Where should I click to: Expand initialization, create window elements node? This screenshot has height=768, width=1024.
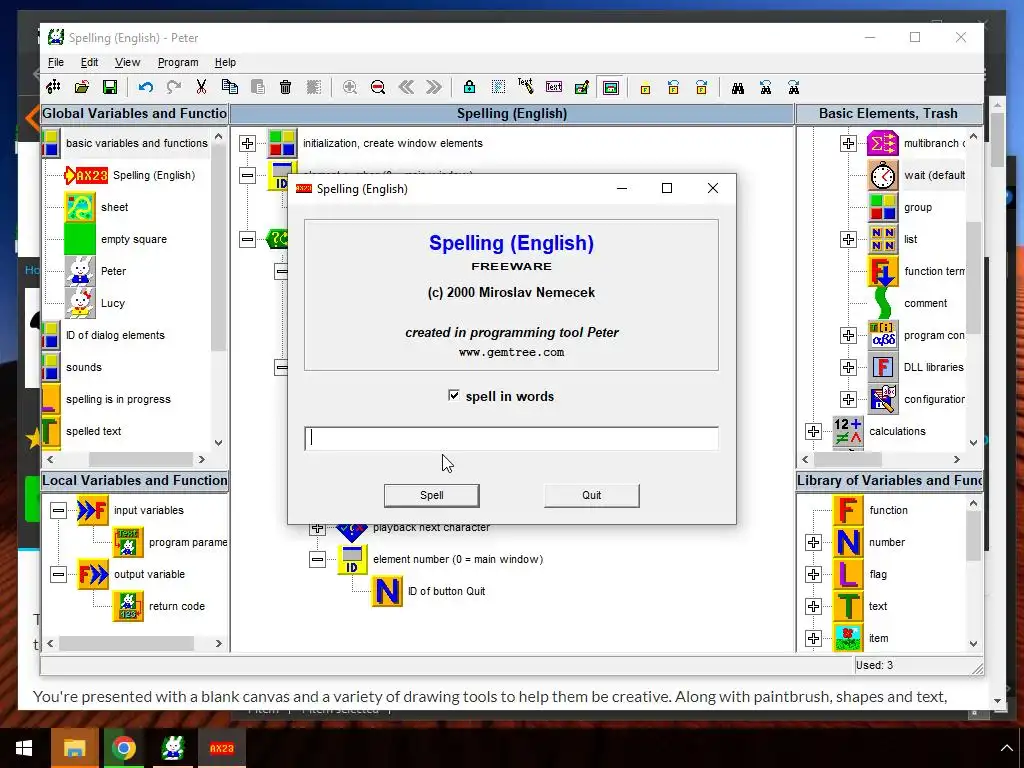pyautogui.click(x=248, y=143)
